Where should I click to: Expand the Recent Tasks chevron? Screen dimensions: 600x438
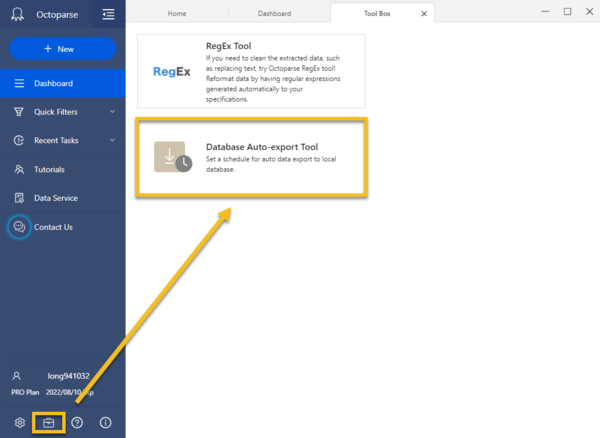(x=112, y=140)
